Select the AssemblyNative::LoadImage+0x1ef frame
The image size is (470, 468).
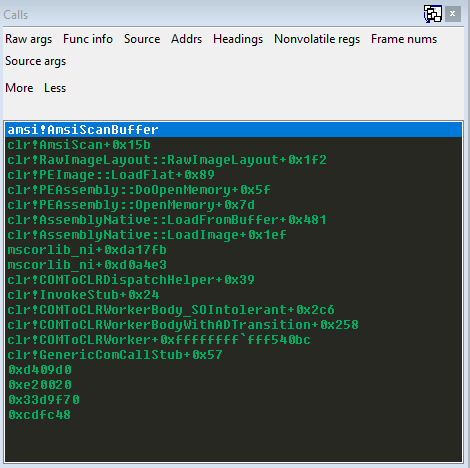(x=234, y=235)
